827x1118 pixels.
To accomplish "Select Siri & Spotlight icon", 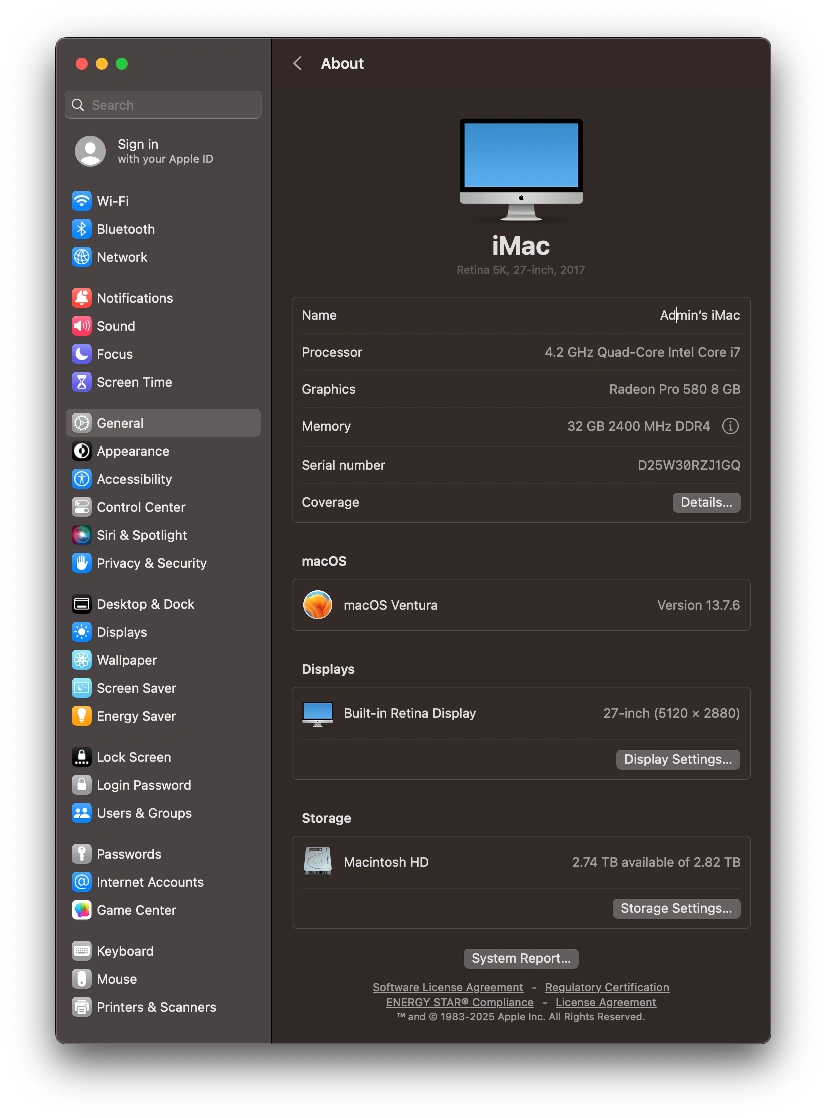I will (82, 535).
